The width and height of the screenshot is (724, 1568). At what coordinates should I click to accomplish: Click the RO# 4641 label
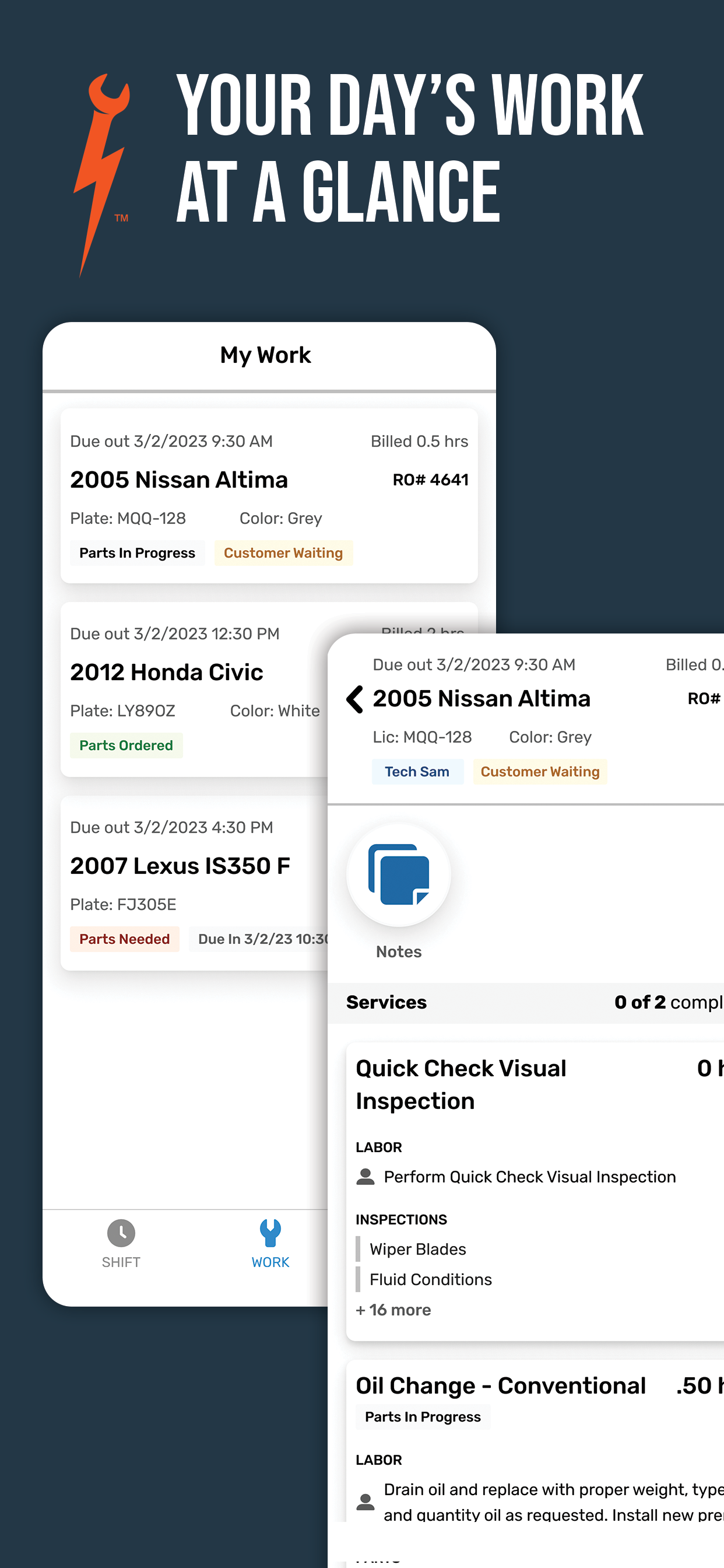431,480
